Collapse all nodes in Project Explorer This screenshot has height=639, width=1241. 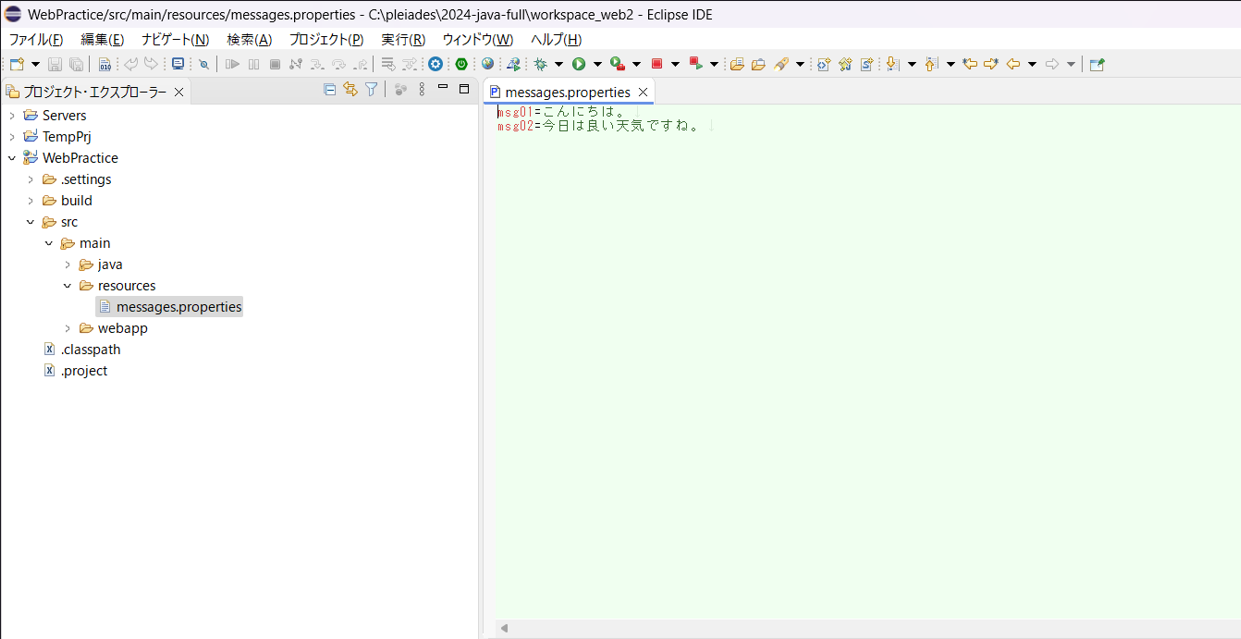point(329,89)
